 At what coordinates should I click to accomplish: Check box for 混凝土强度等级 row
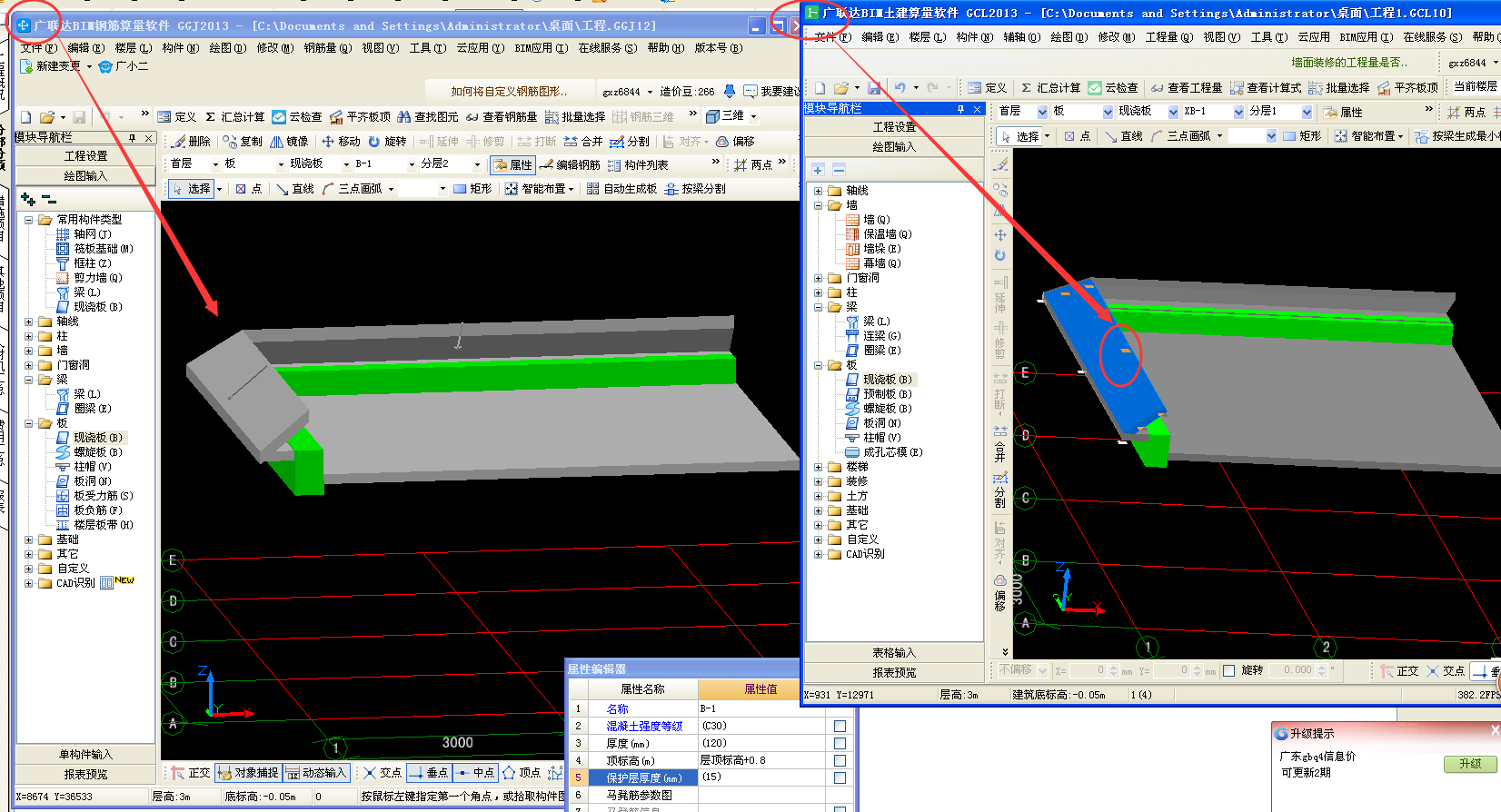840,726
